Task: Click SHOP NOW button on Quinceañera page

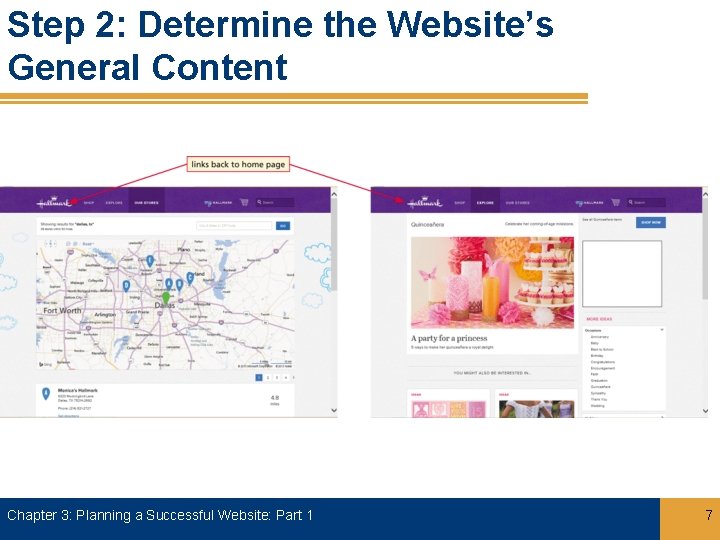Action: (x=651, y=222)
